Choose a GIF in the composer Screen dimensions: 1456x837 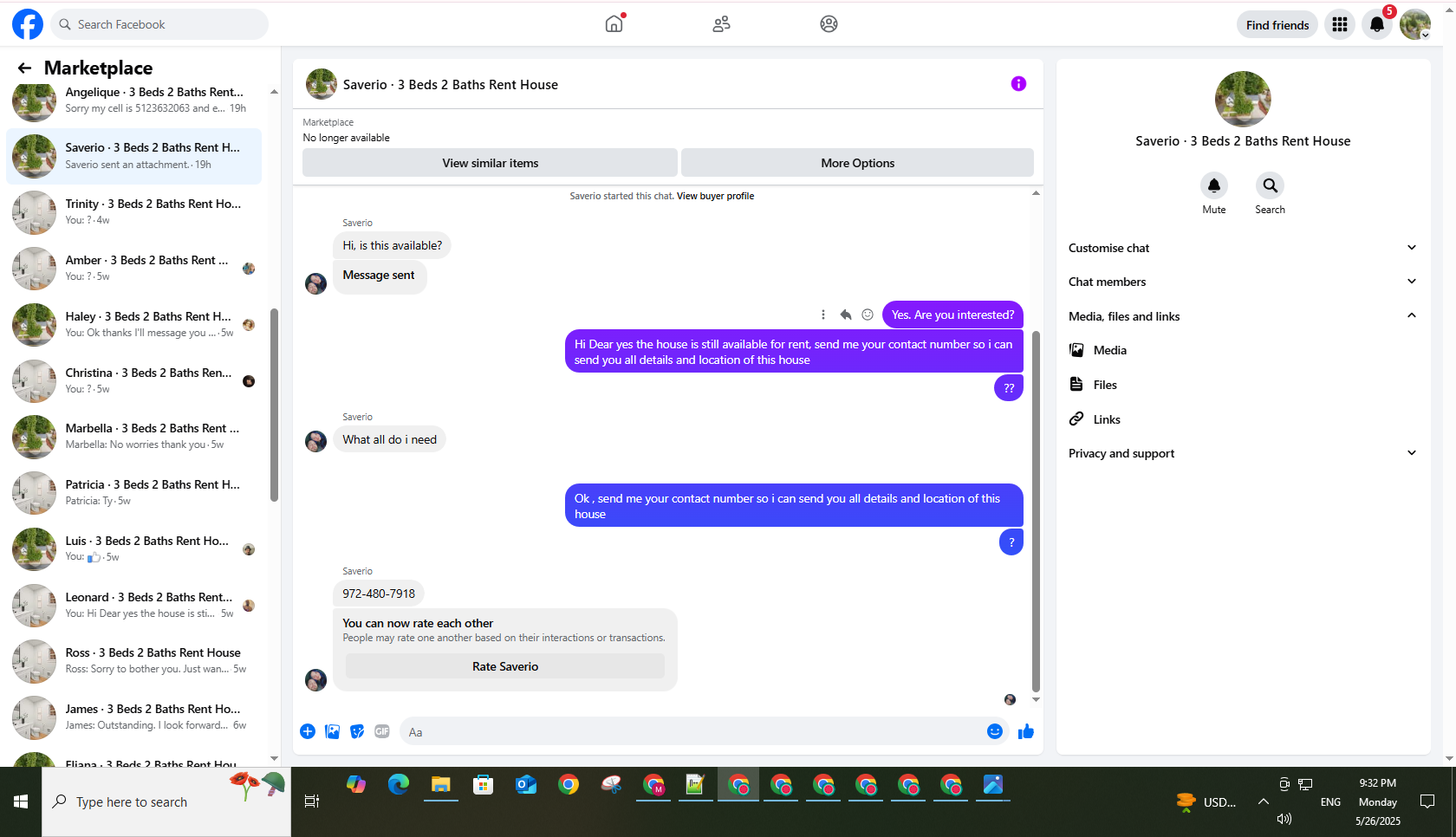click(x=382, y=732)
